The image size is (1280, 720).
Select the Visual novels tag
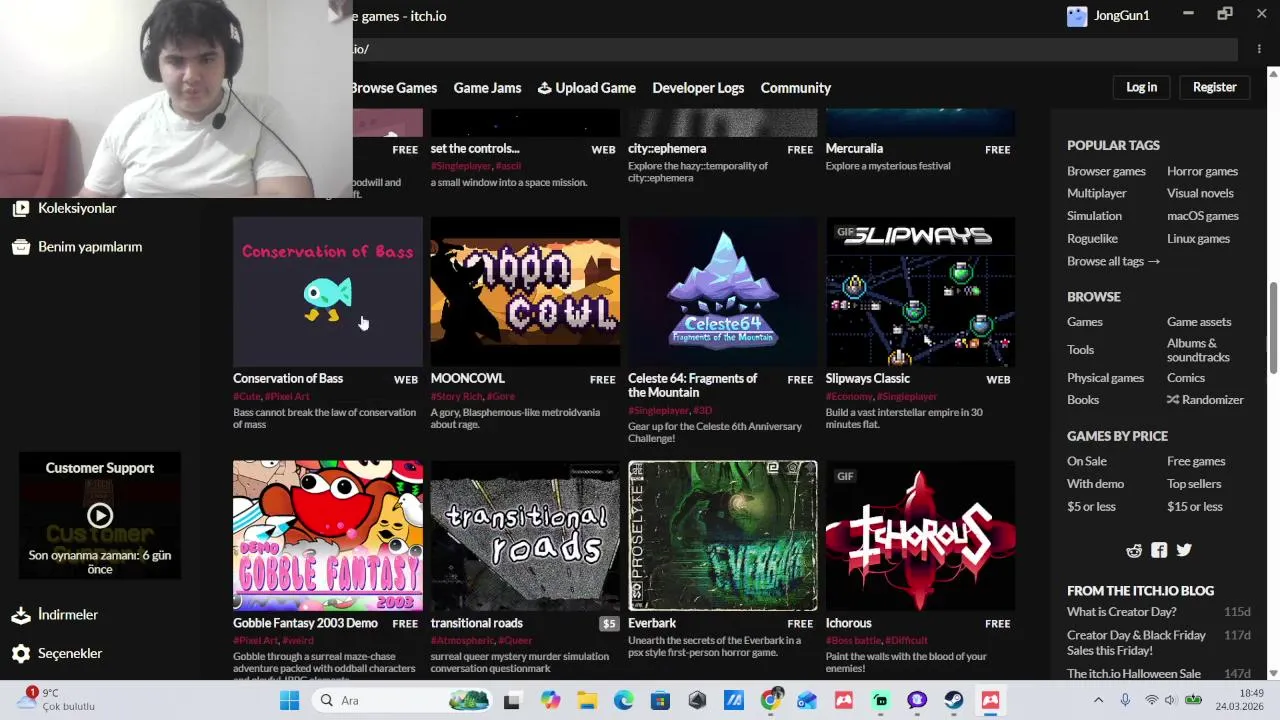1200,193
